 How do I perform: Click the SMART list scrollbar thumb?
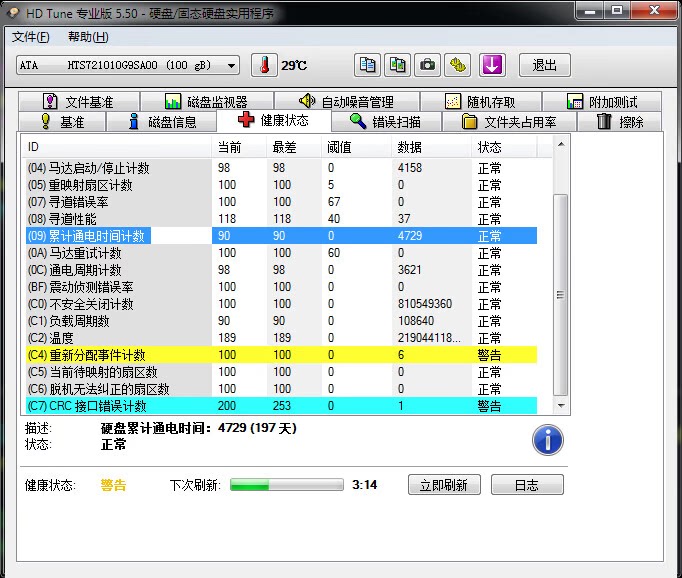(x=561, y=295)
